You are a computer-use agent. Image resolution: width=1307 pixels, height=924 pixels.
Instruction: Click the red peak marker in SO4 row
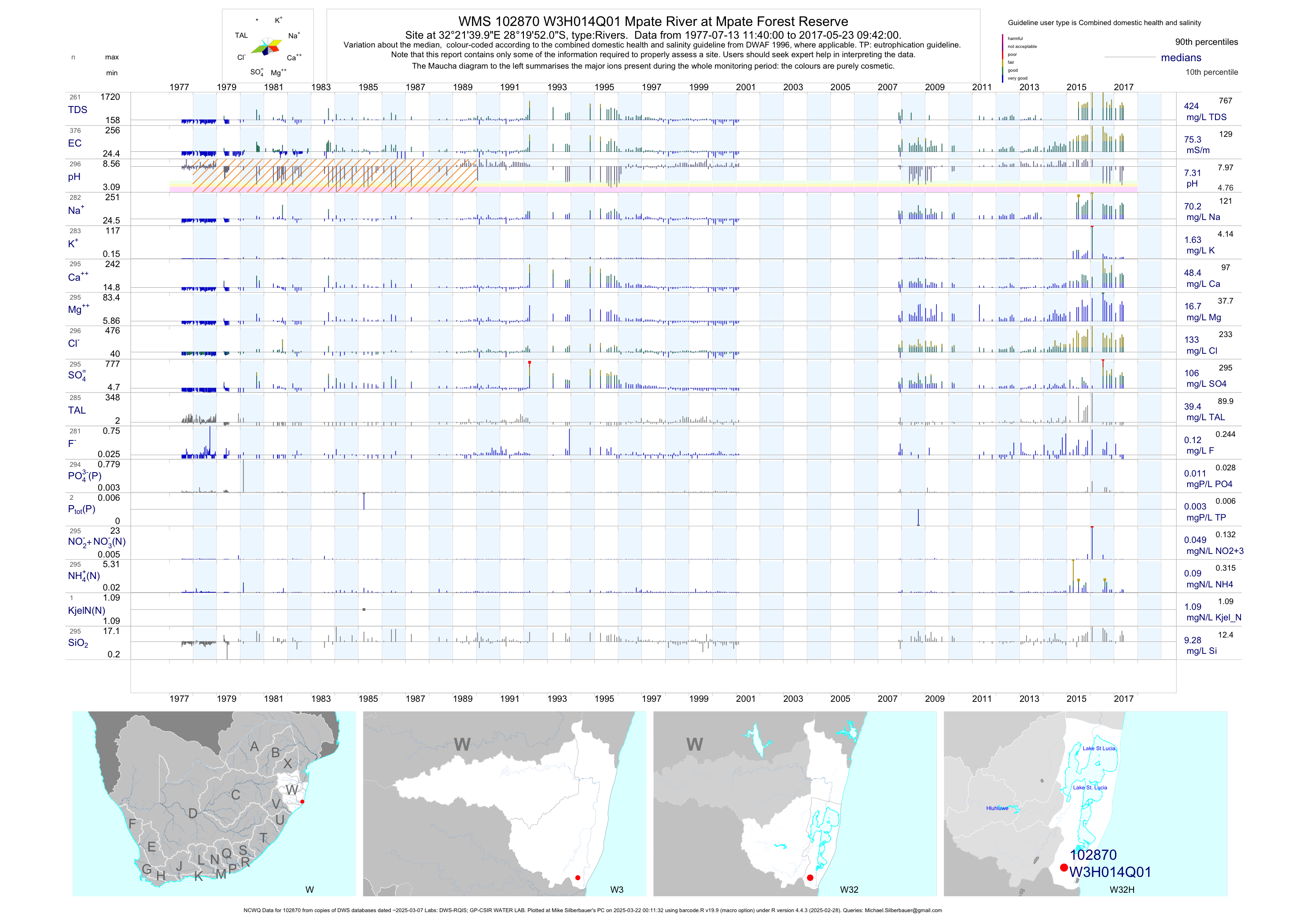click(530, 363)
